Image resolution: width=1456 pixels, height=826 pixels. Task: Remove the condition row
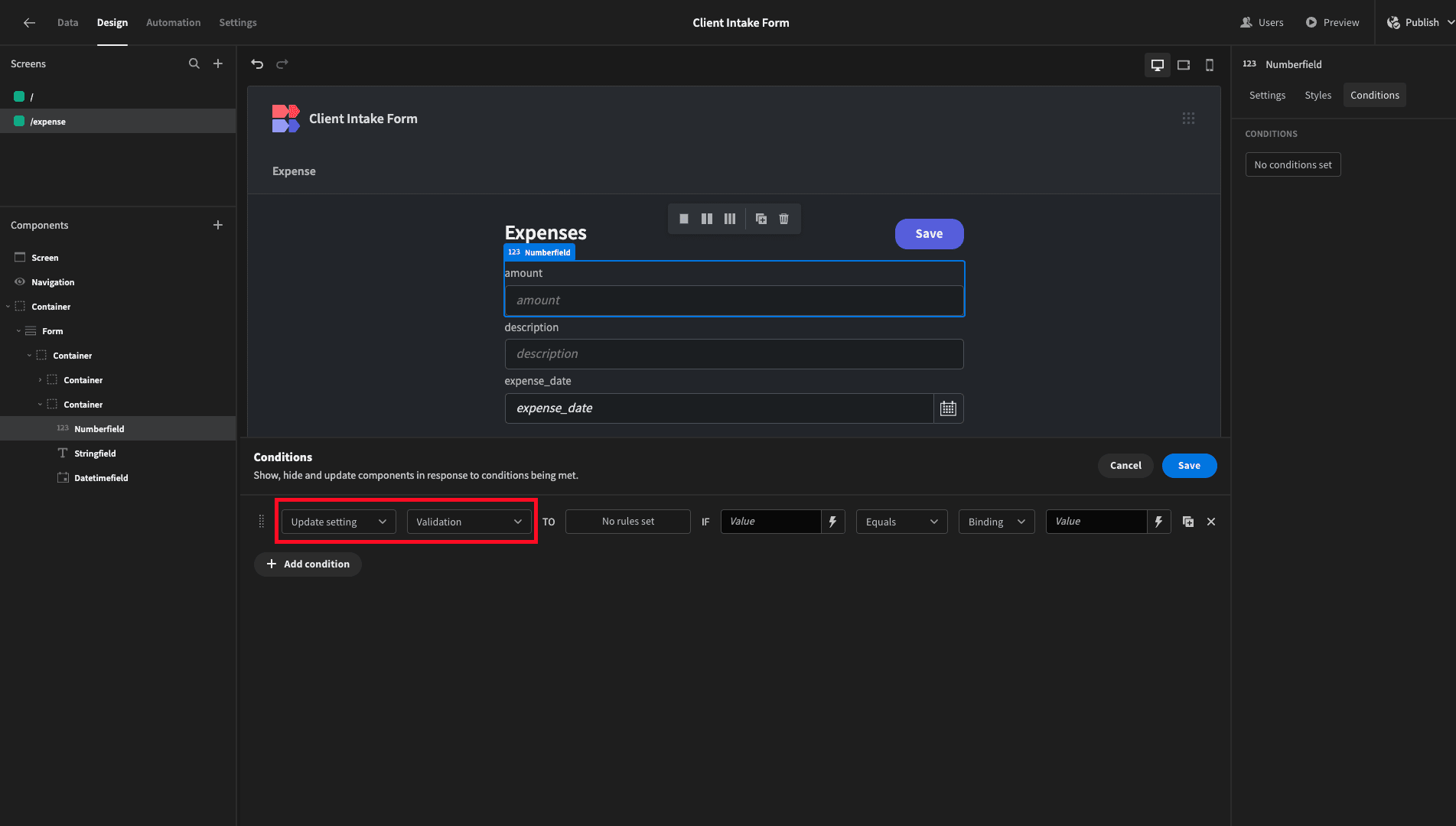click(x=1211, y=522)
